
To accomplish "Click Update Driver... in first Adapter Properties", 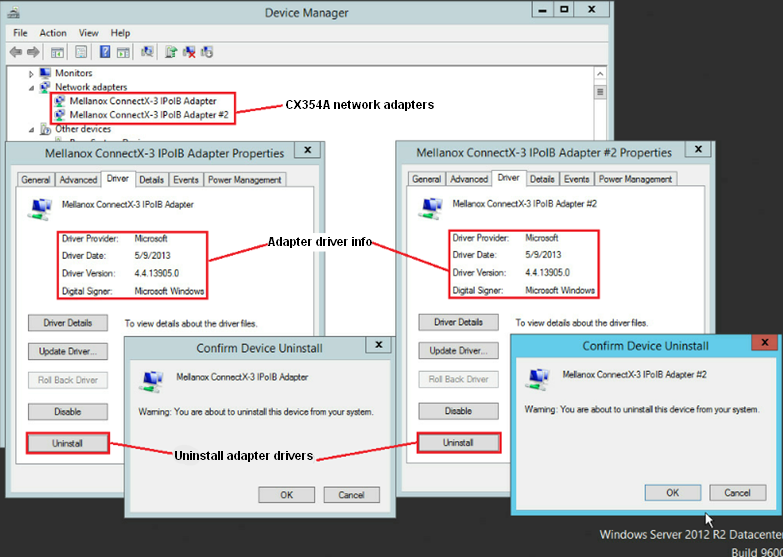I will 68,351.
